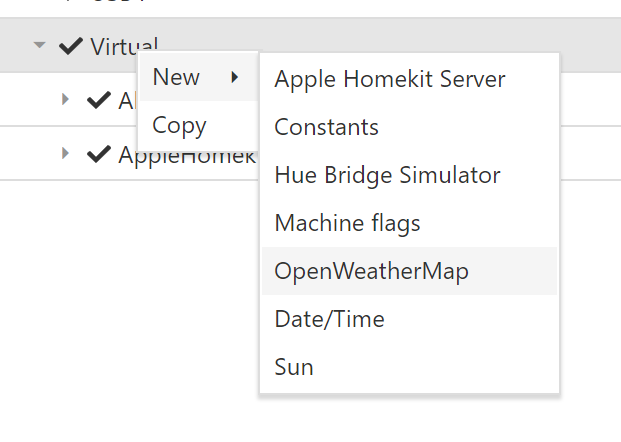This screenshot has height=442, width=621.
Task: Collapse the Virtual tree node
Action: pyautogui.click(x=39, y=45)
